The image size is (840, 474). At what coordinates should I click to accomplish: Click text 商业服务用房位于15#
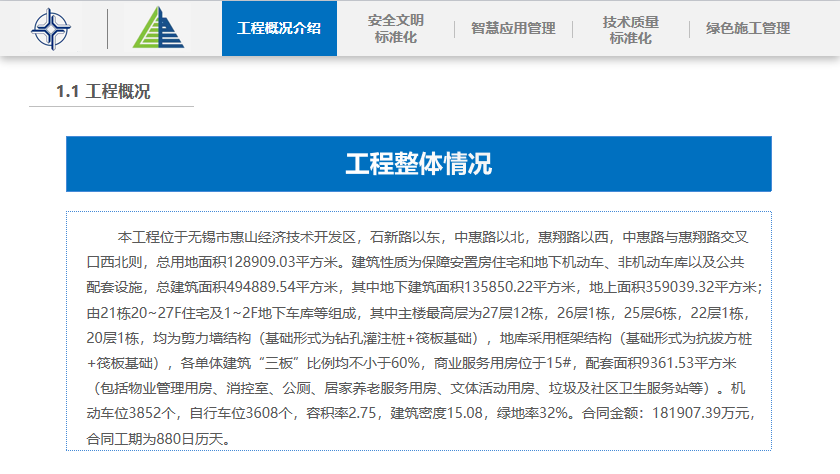(x=502, y=364)
